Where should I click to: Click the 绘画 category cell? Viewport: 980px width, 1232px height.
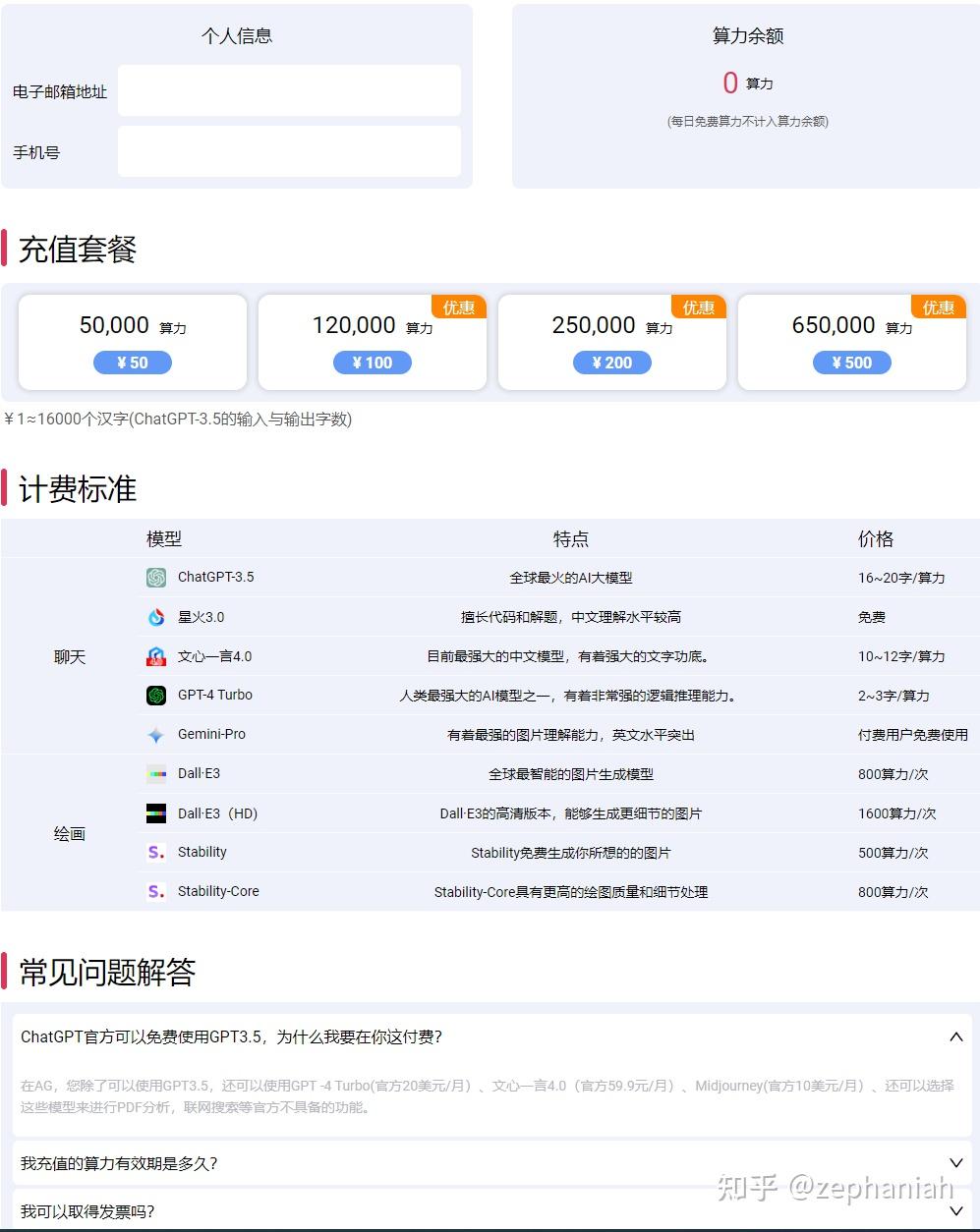pos(70,833)
